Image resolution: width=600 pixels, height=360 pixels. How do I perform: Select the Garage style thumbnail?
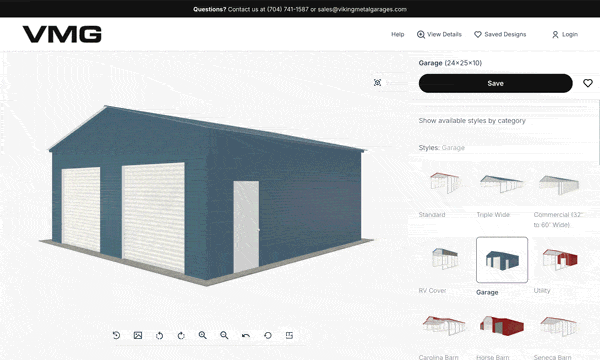(x=502, y=260)
